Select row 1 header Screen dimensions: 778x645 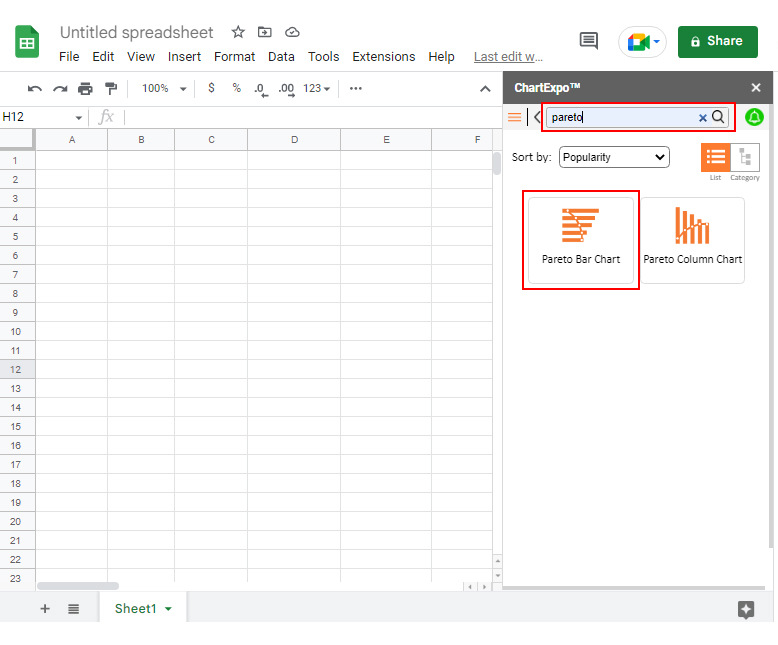click(16, 161)
